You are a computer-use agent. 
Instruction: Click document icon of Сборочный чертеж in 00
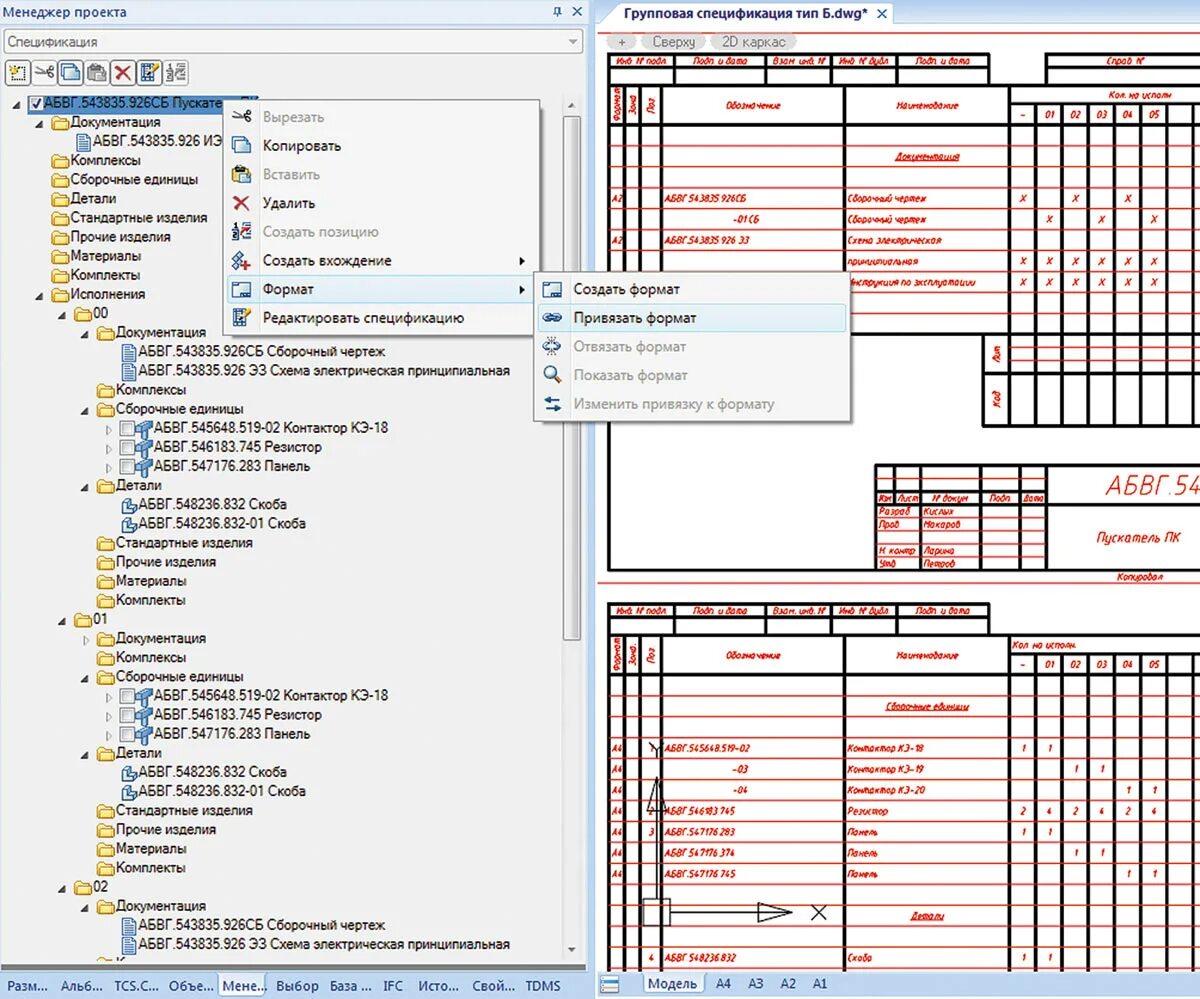tap(129, 352)
